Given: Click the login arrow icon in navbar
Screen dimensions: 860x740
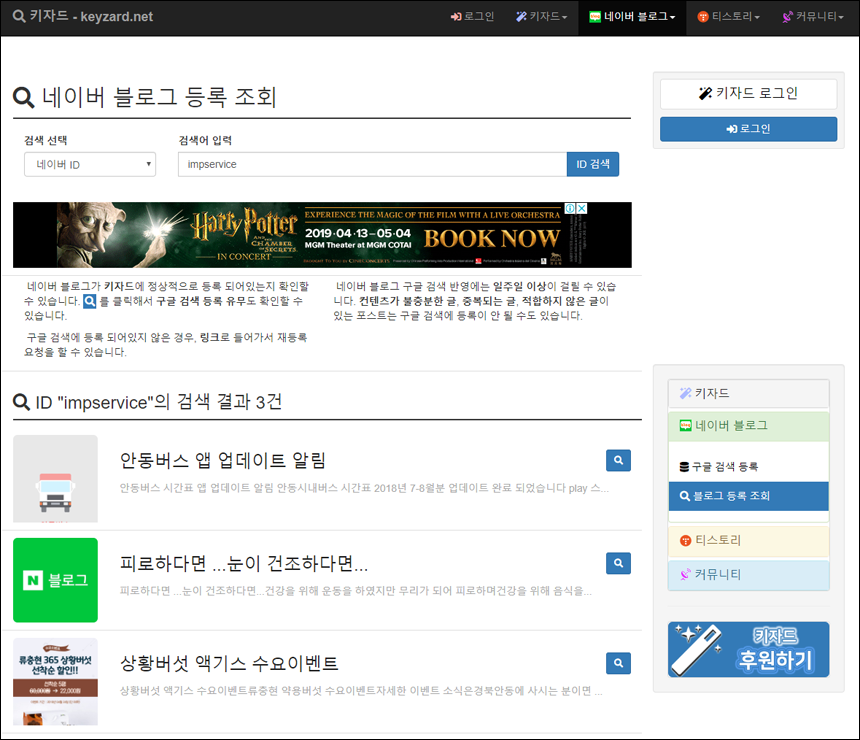Looking at the screenshot, I should coord(456,17).
